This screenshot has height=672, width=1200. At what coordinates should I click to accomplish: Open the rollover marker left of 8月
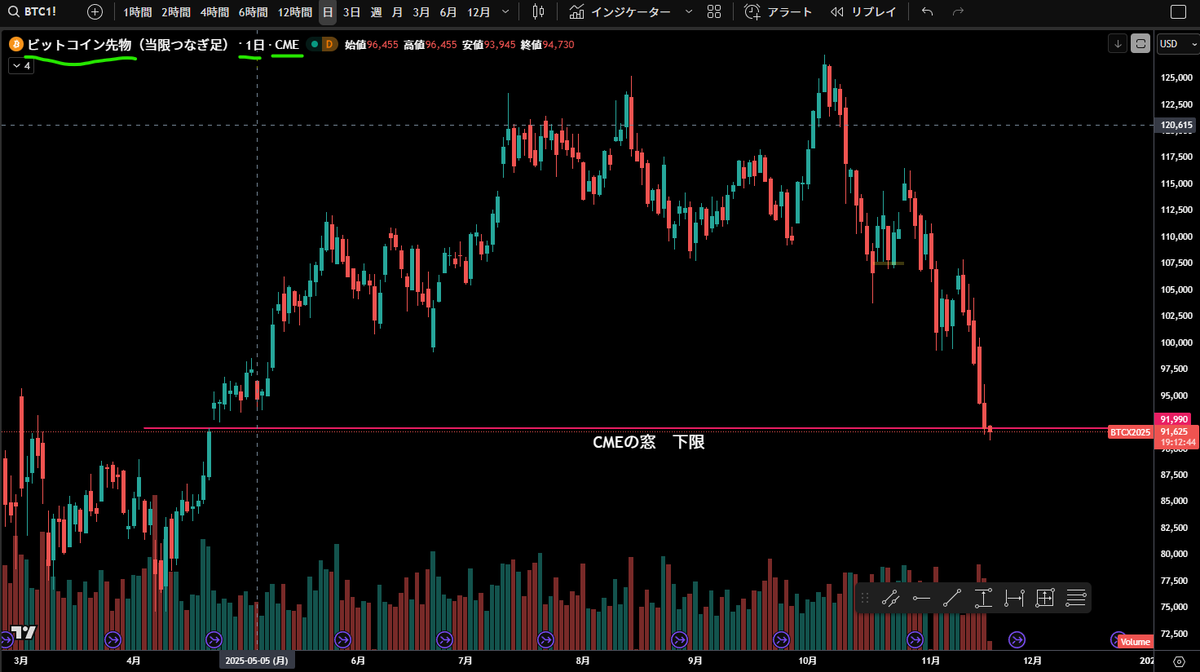[x=545, y=639]
